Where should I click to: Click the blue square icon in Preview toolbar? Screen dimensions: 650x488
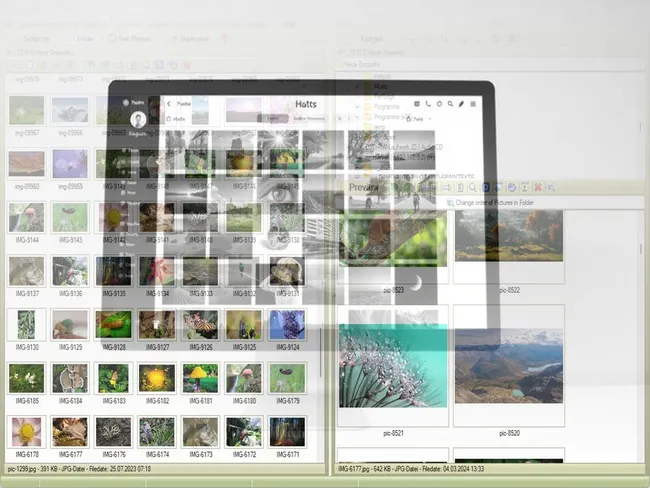[485, 187]
